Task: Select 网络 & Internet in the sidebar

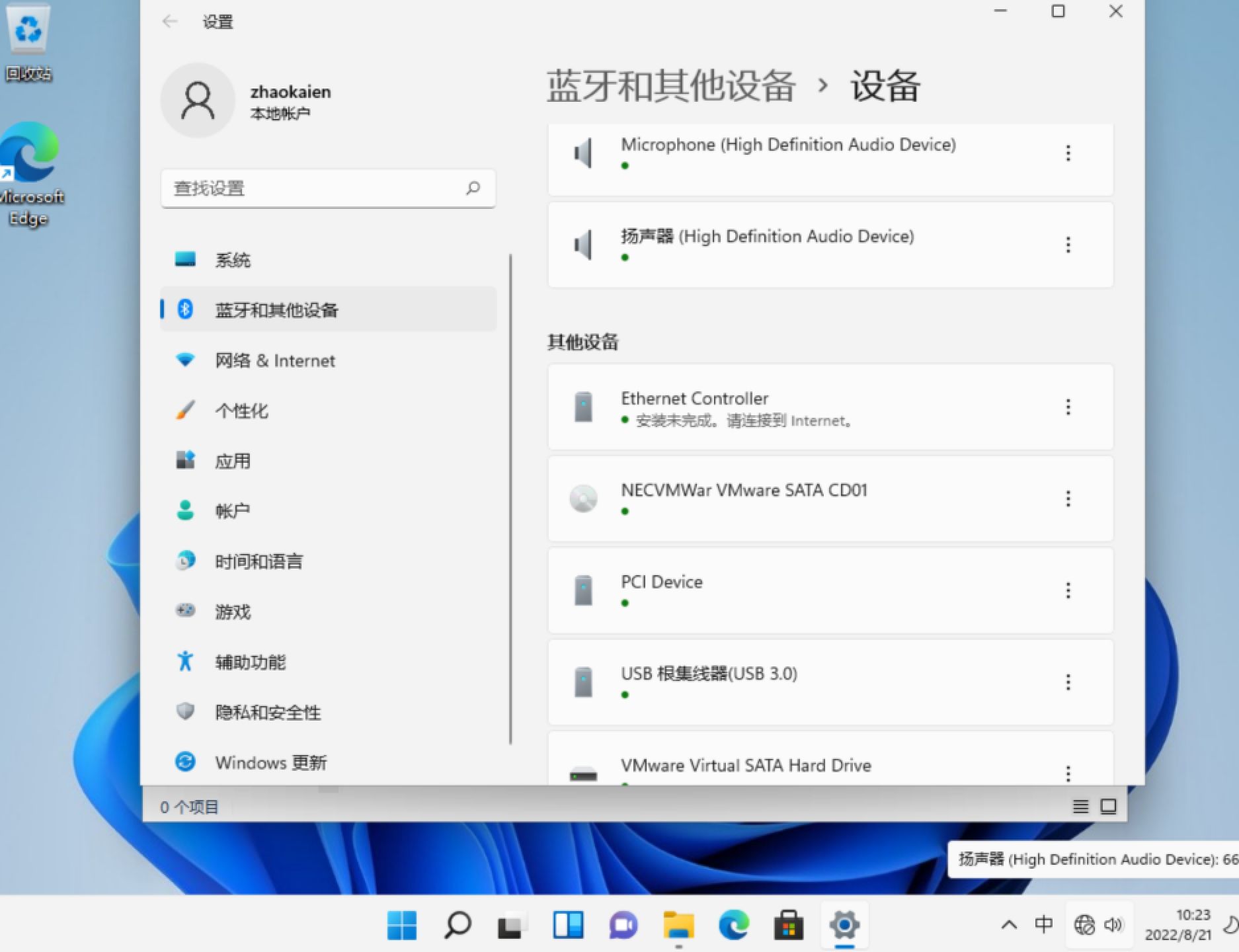Action: click(x=274, y=360)
